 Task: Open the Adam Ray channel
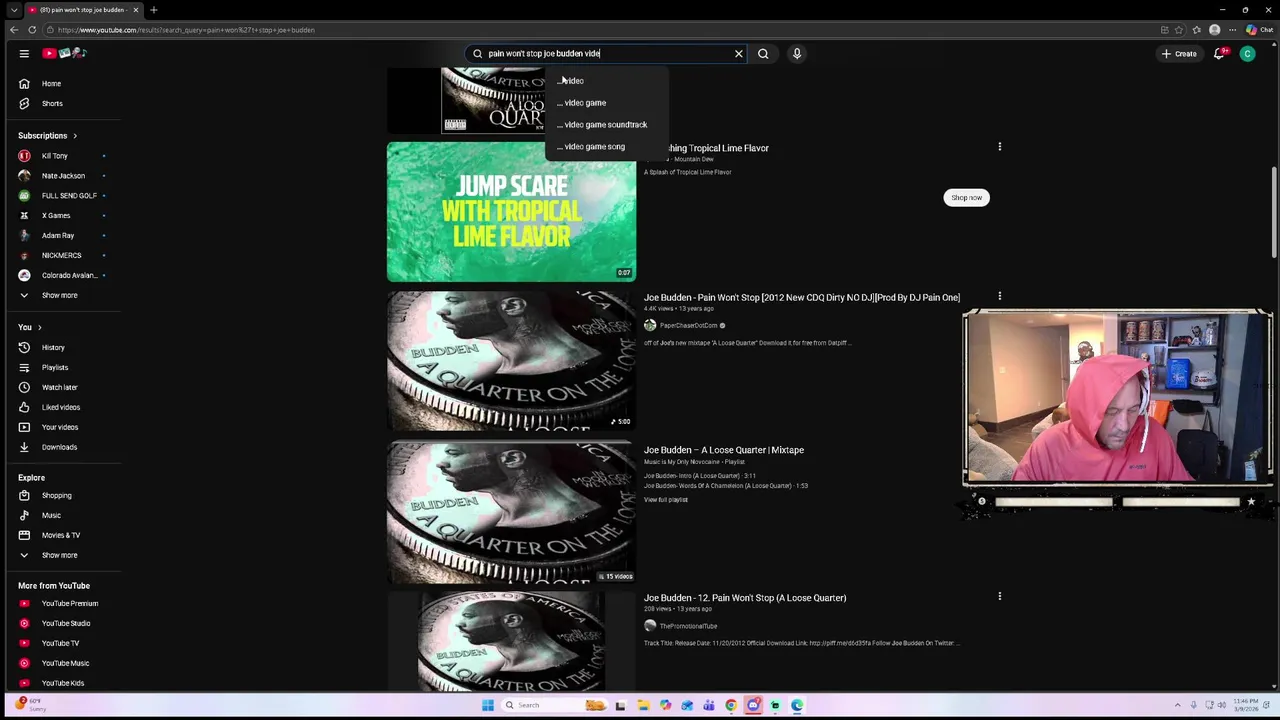60,236
